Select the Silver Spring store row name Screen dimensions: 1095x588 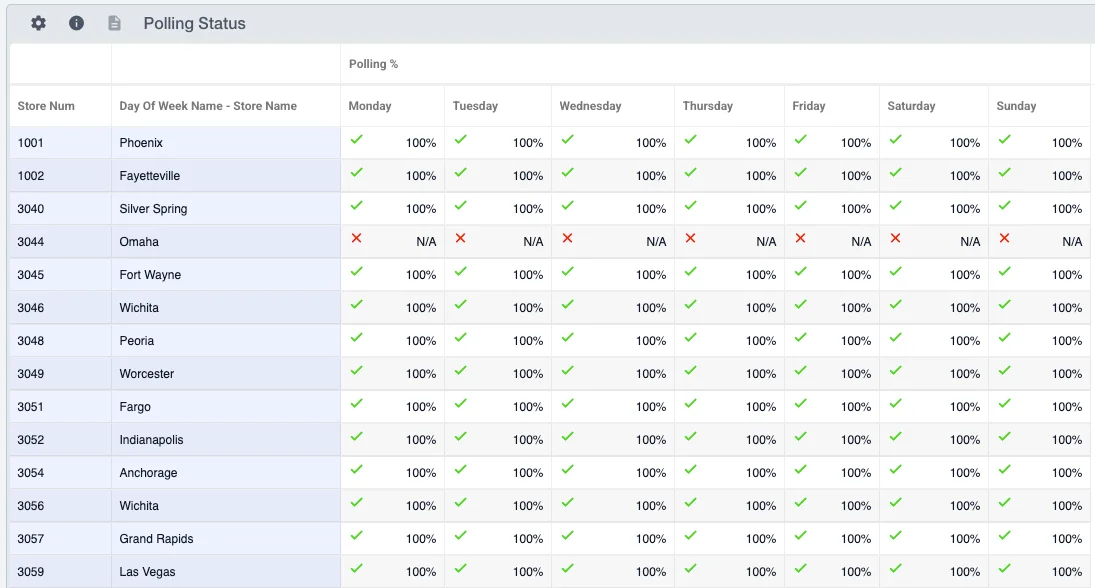click(153, 209)
